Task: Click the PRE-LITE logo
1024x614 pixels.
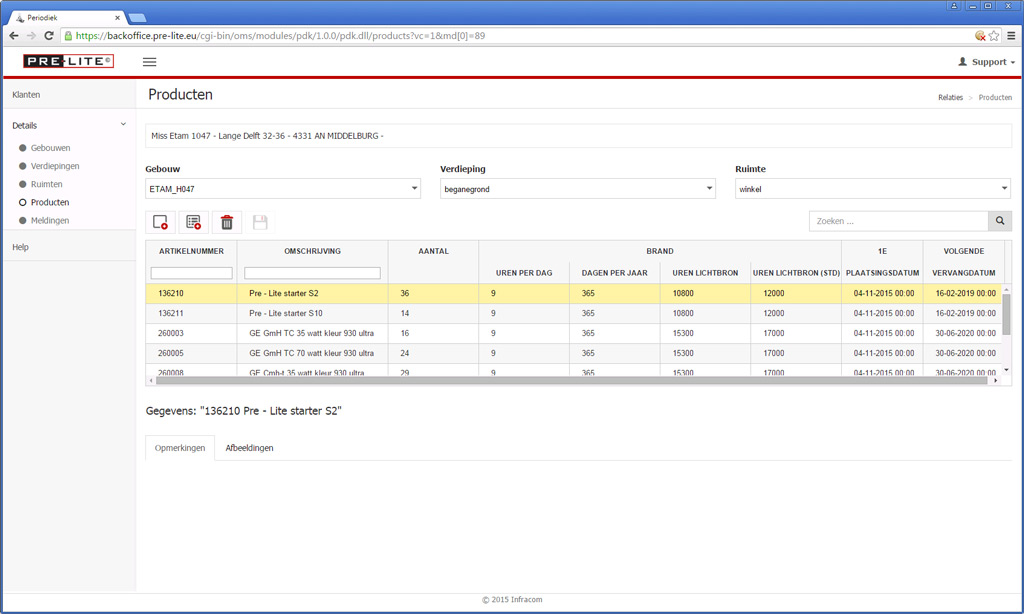Action: pyautogui.click(x=69, y=61)
